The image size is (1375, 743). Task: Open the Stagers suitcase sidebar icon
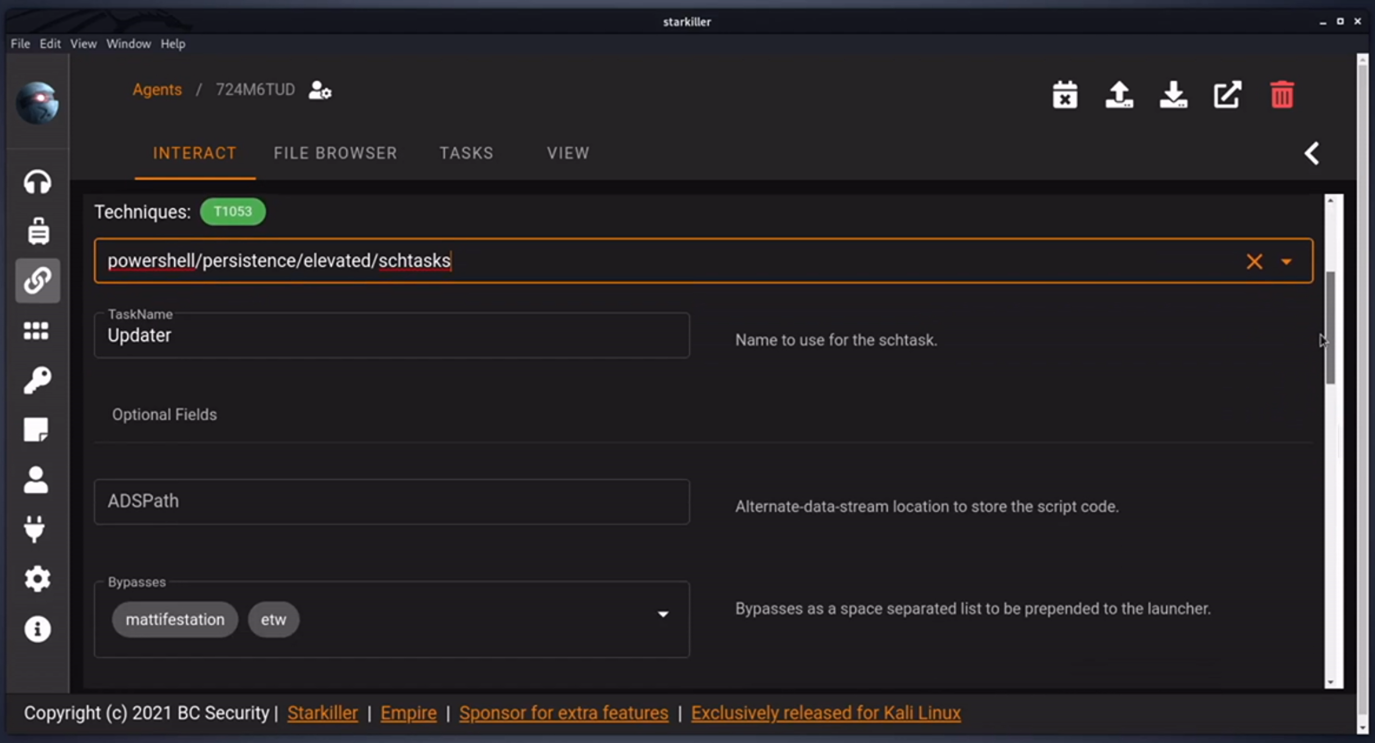pos(38,231)
